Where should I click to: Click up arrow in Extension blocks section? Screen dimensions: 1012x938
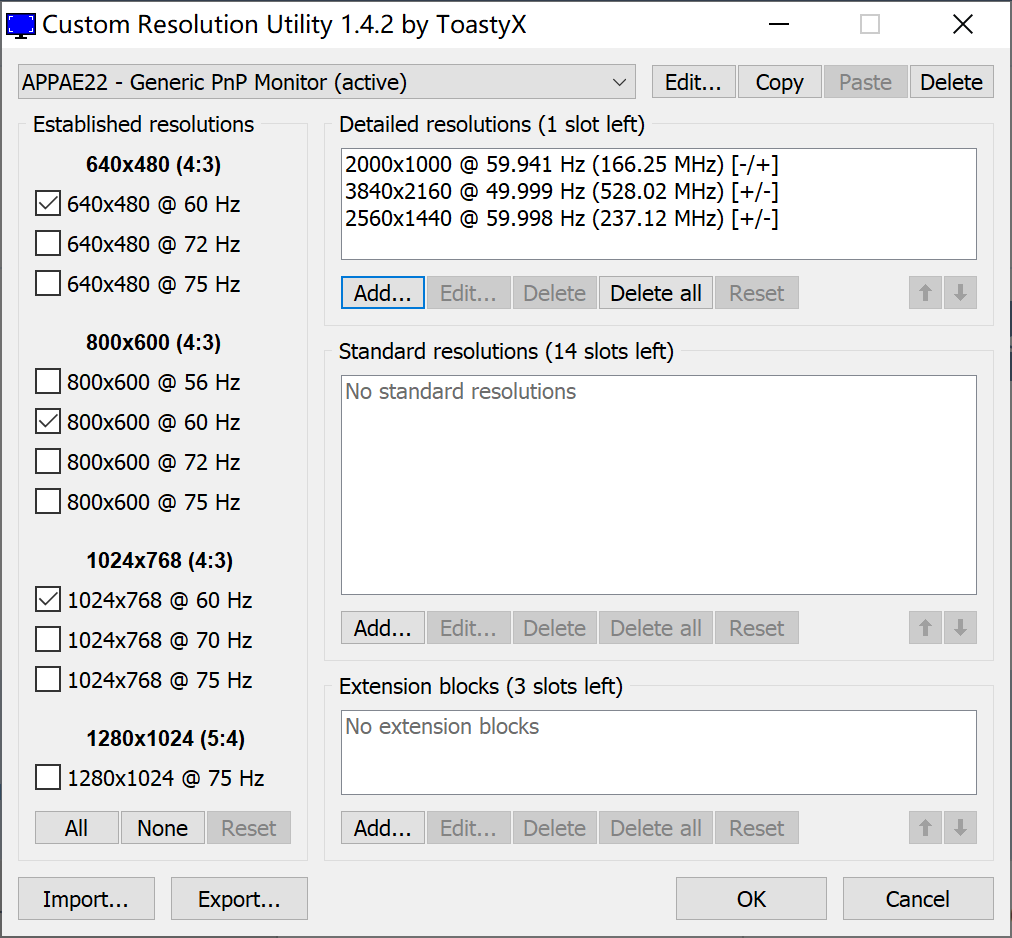coord(925,828)
